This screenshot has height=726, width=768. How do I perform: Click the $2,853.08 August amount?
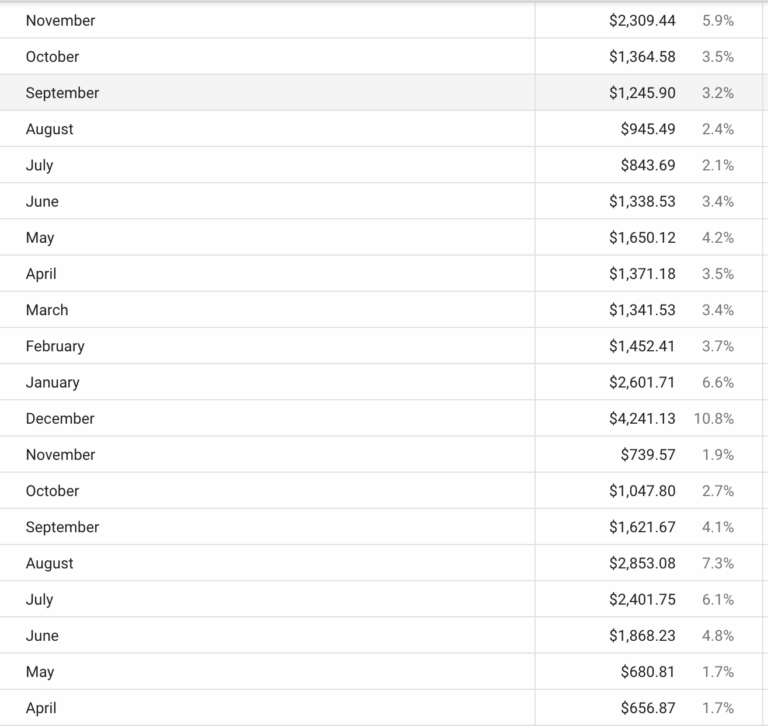pyautogui.click(x=642, y=563)
